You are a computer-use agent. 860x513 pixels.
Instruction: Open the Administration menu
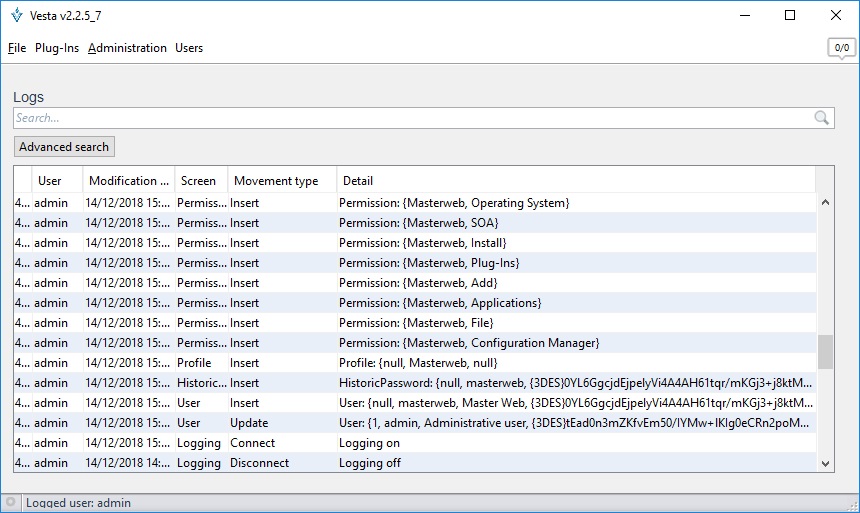point(127,48)
